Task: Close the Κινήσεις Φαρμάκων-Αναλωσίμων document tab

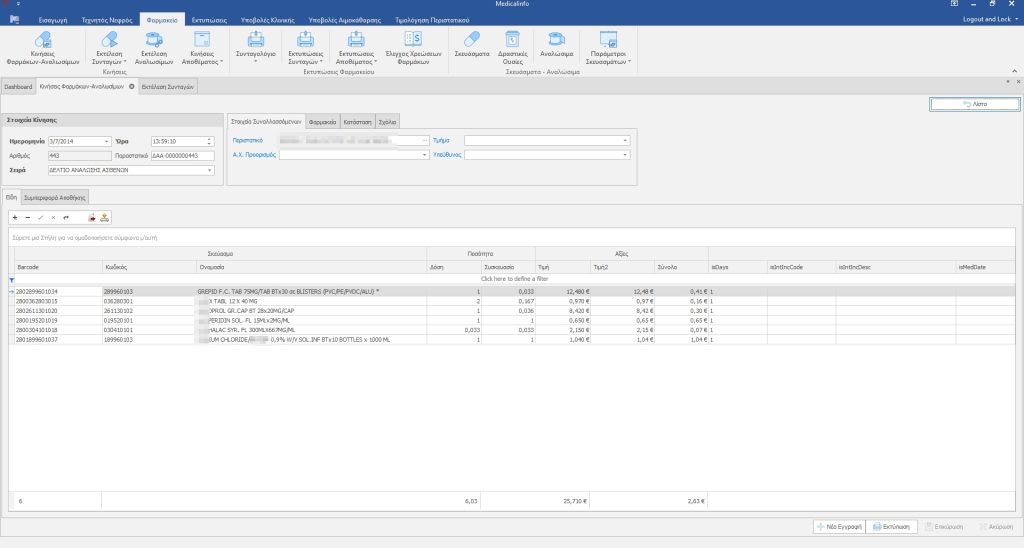Action: (131, 87)
